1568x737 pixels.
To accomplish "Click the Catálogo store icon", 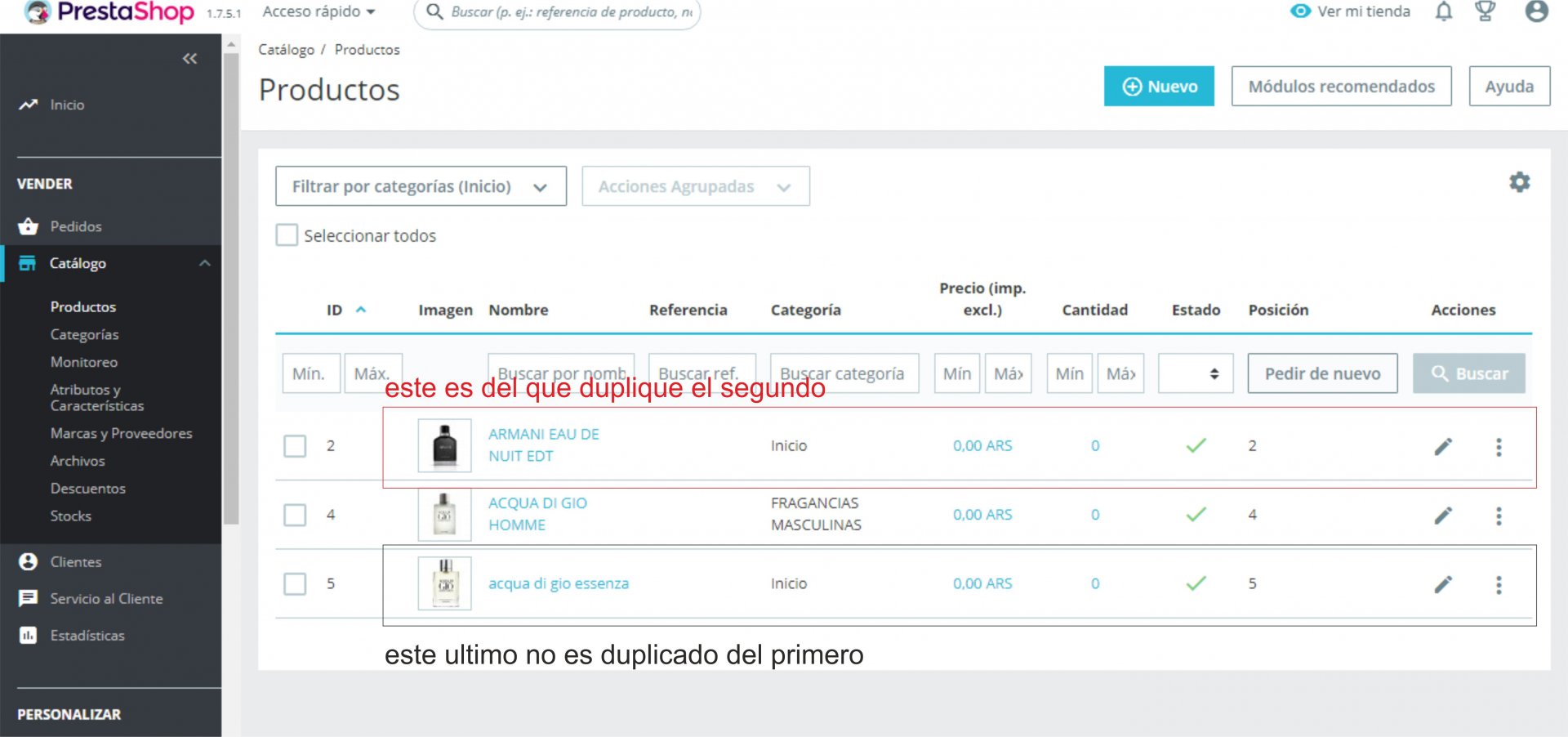I will coord(27,263).
